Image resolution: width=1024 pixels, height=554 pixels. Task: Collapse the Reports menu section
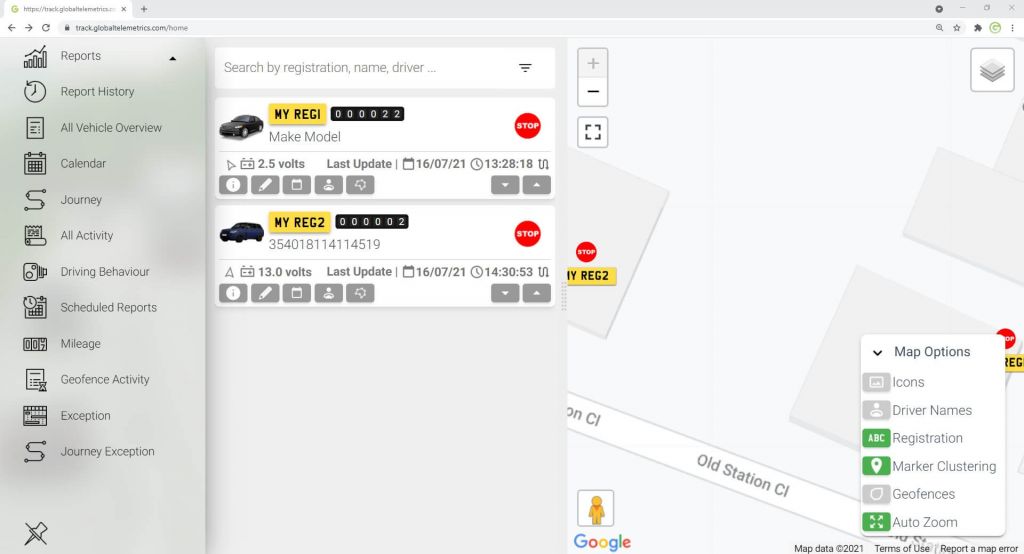(x=172, y=58)
